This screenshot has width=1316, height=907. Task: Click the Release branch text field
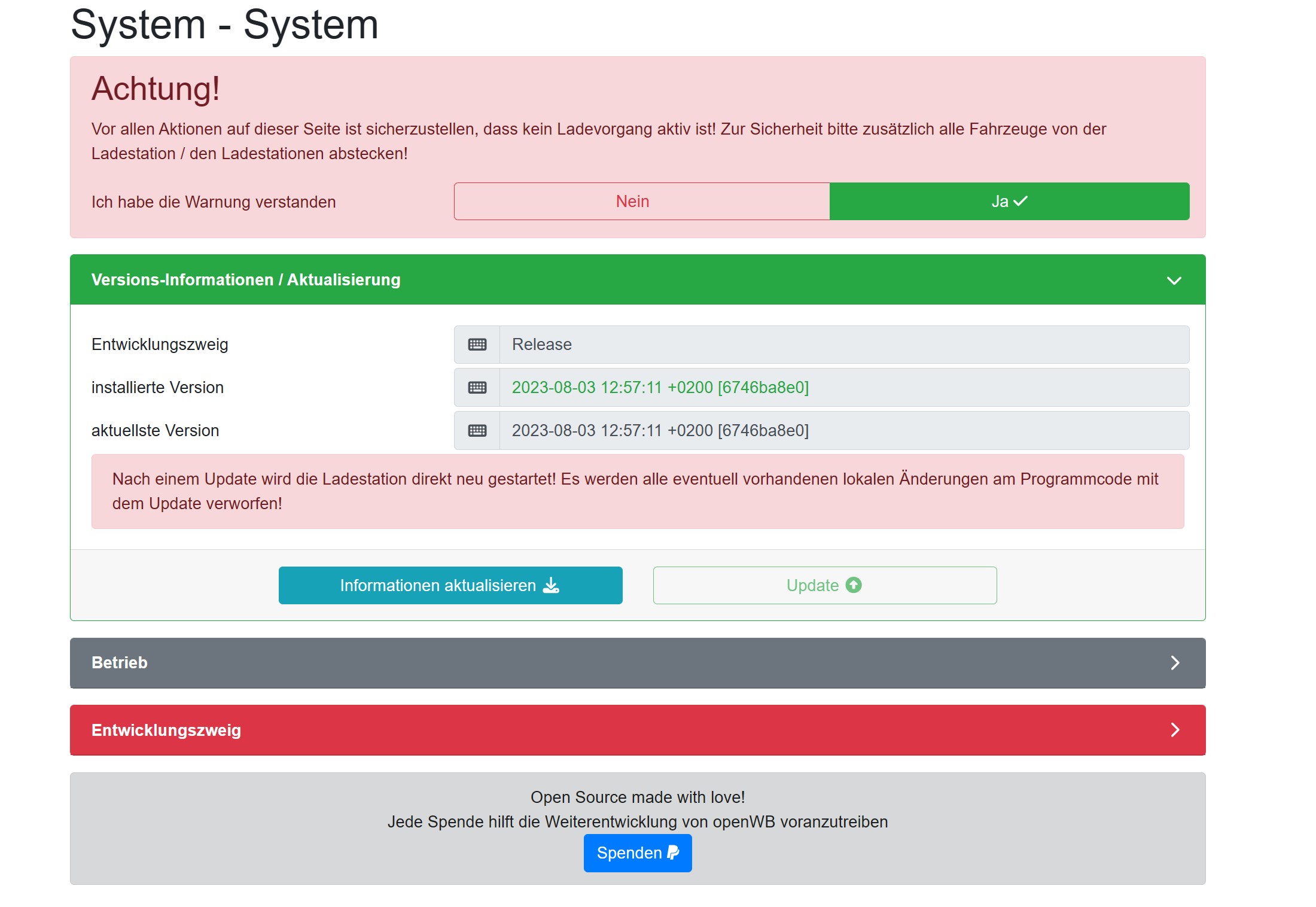[843, 345]
